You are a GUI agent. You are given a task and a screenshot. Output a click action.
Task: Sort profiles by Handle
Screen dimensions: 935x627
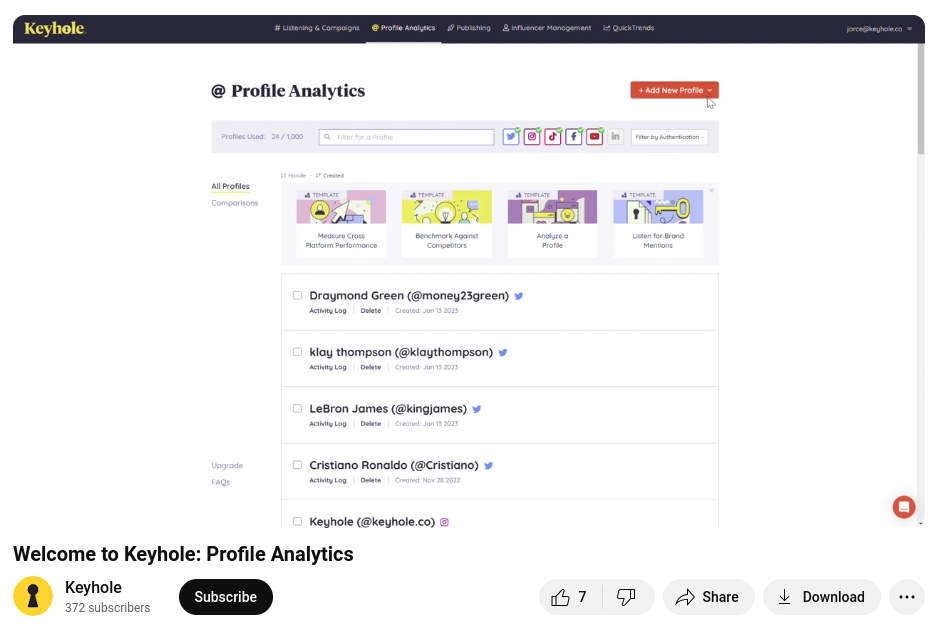(293, 175)
